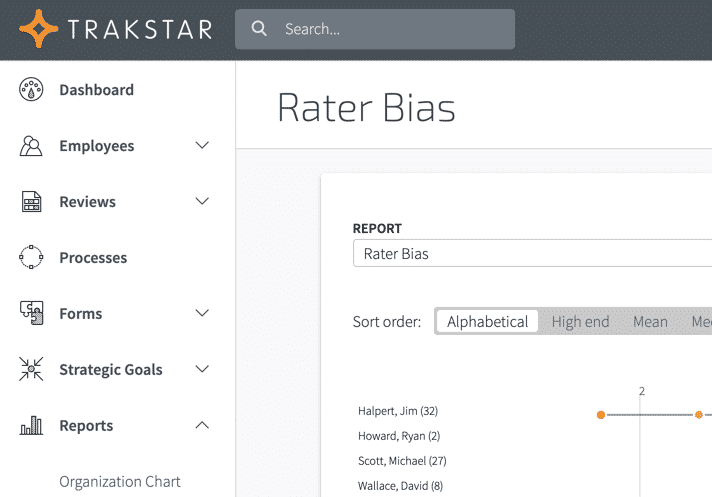Go to Processes in the sidebar
712x497 pixels.
point(93,258)
